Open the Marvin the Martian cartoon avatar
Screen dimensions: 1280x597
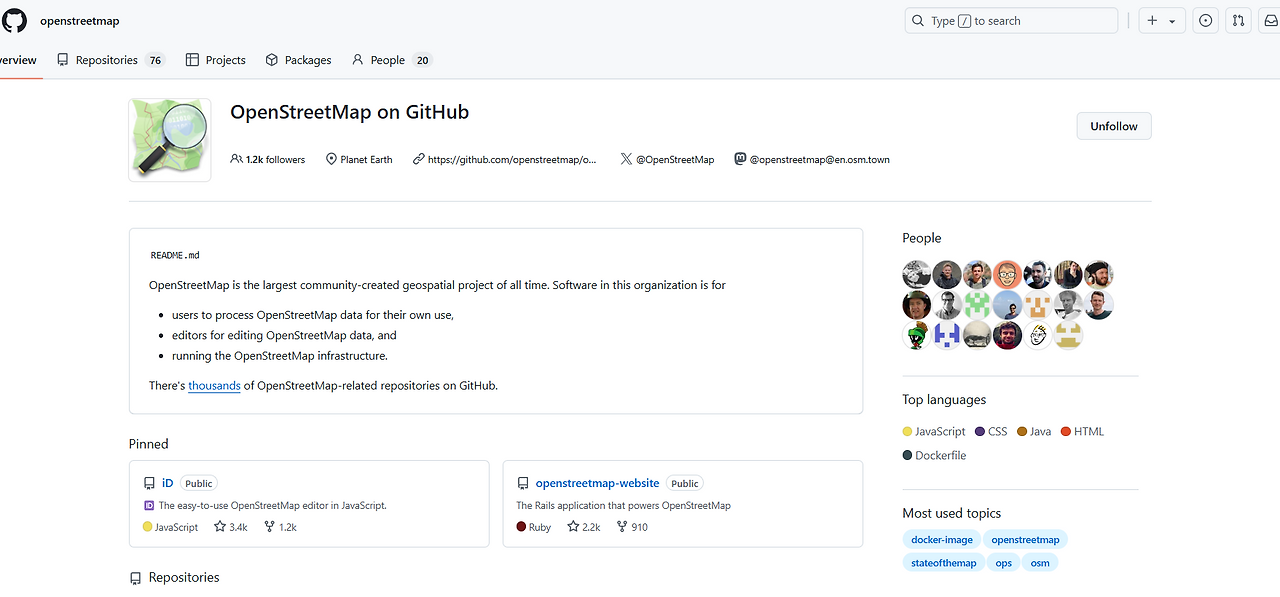(917, 335)
